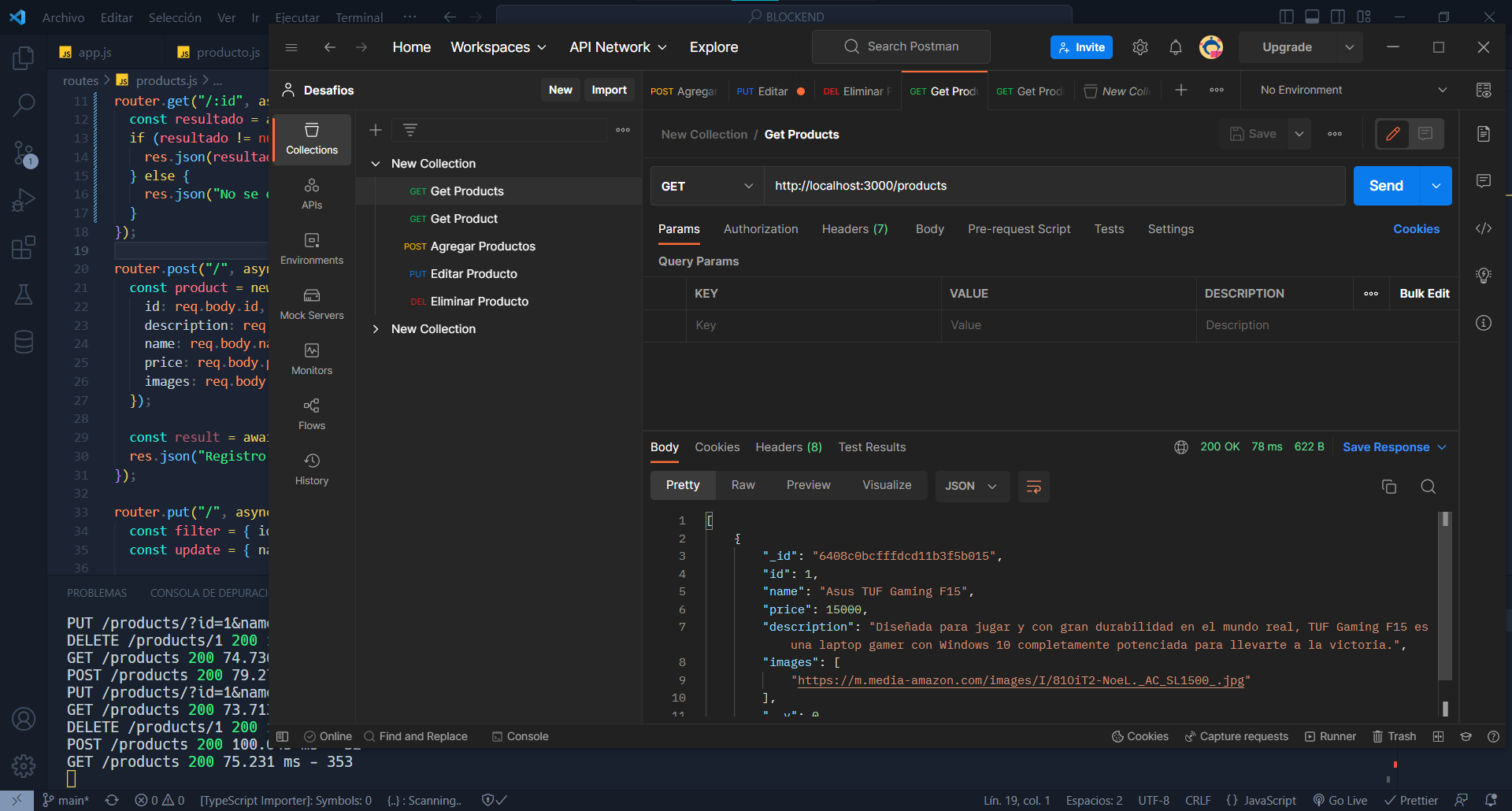This screenshot has height=811, width=1512.
Task: Open Postman settings gear
Action: (1140, 47)
